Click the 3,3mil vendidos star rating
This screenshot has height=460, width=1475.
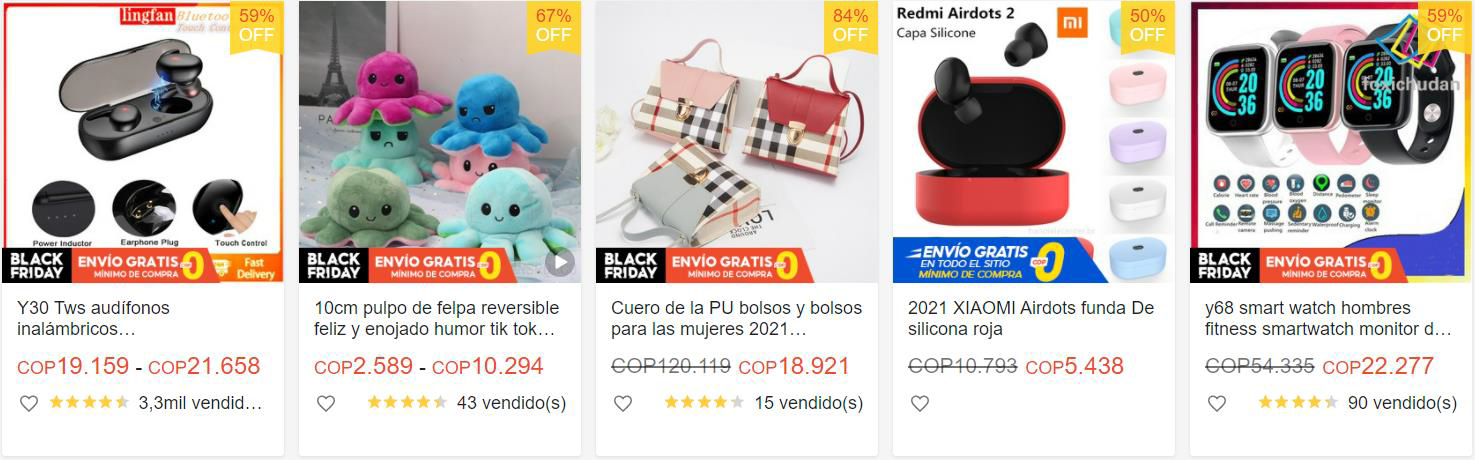89,403
